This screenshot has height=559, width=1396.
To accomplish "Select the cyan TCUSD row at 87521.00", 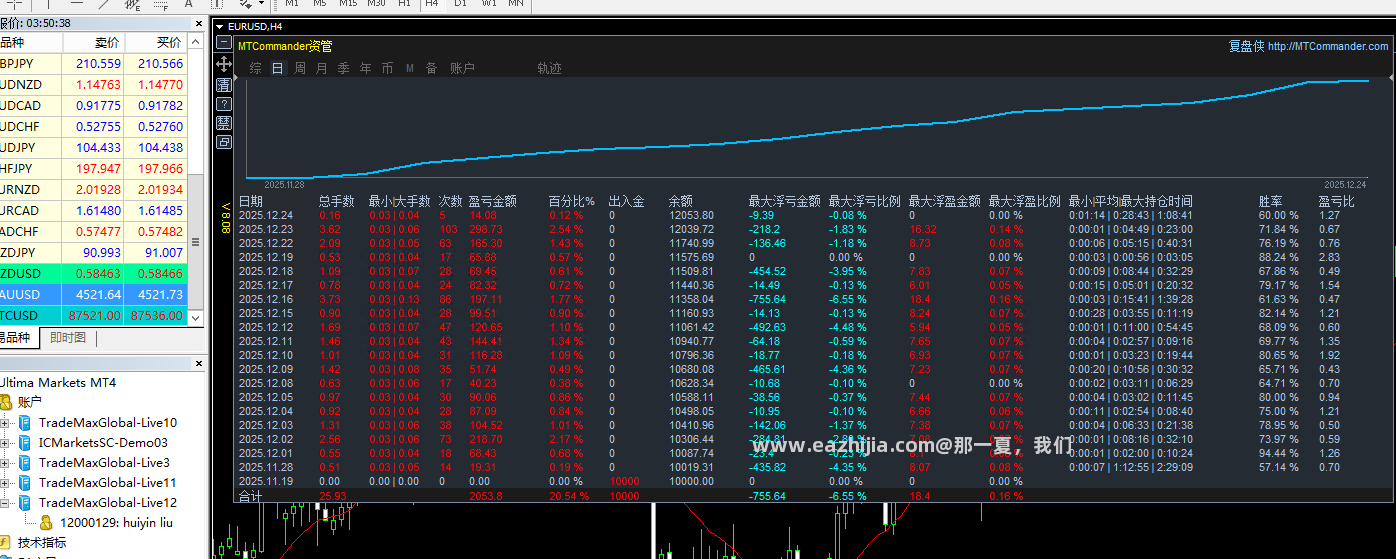I will 93,315.
